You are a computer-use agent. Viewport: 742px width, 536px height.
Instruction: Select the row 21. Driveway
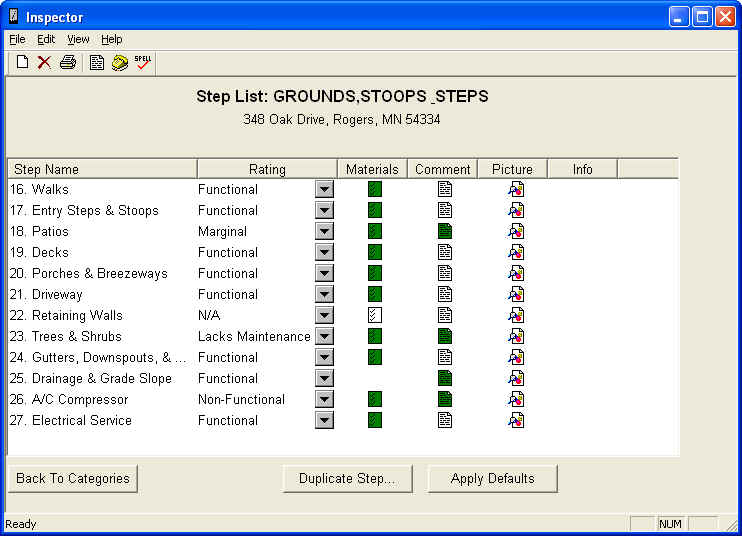point(343,294)
